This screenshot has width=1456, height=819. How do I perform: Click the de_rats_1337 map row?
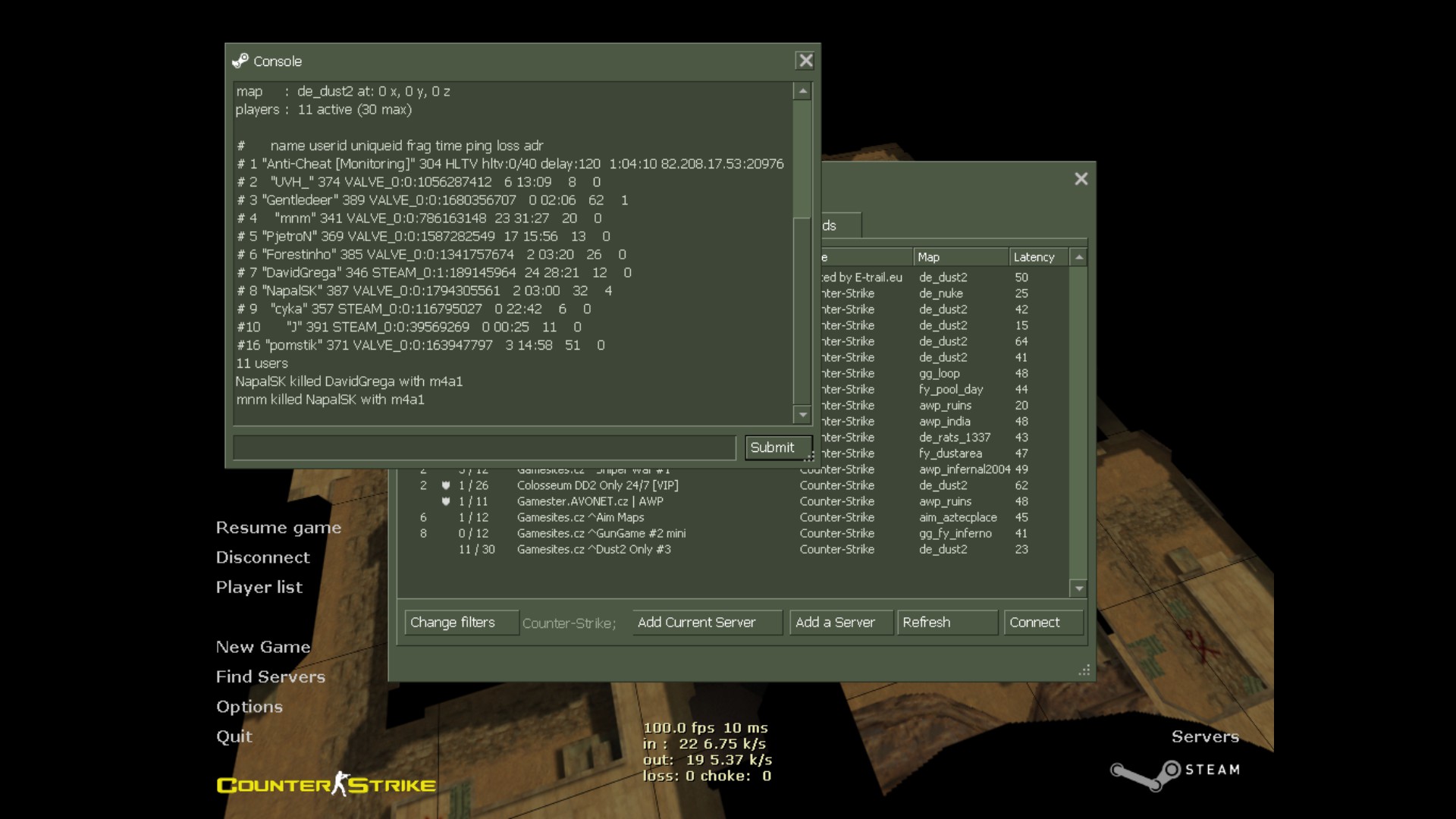[x=945, y=437]
